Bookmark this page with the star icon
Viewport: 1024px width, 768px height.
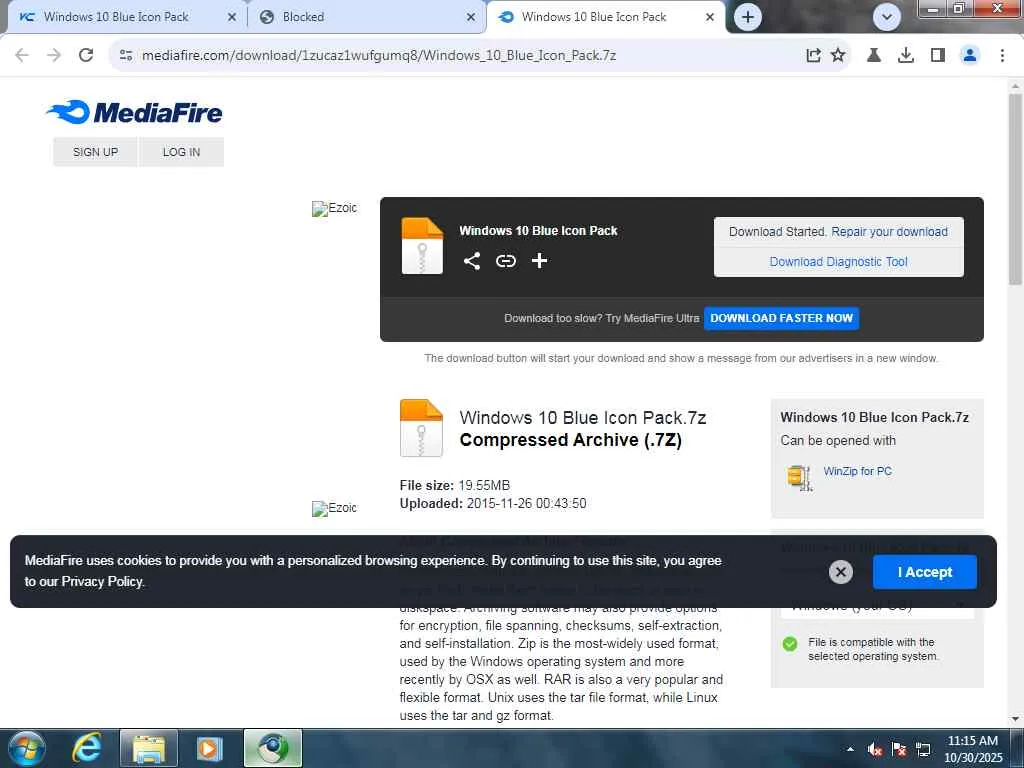838,56
